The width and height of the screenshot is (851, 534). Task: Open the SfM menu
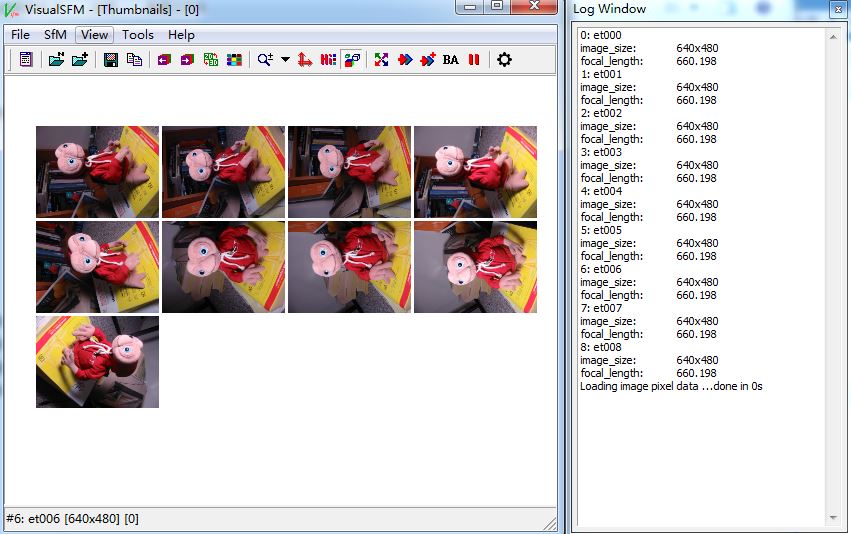coord(55,35)
